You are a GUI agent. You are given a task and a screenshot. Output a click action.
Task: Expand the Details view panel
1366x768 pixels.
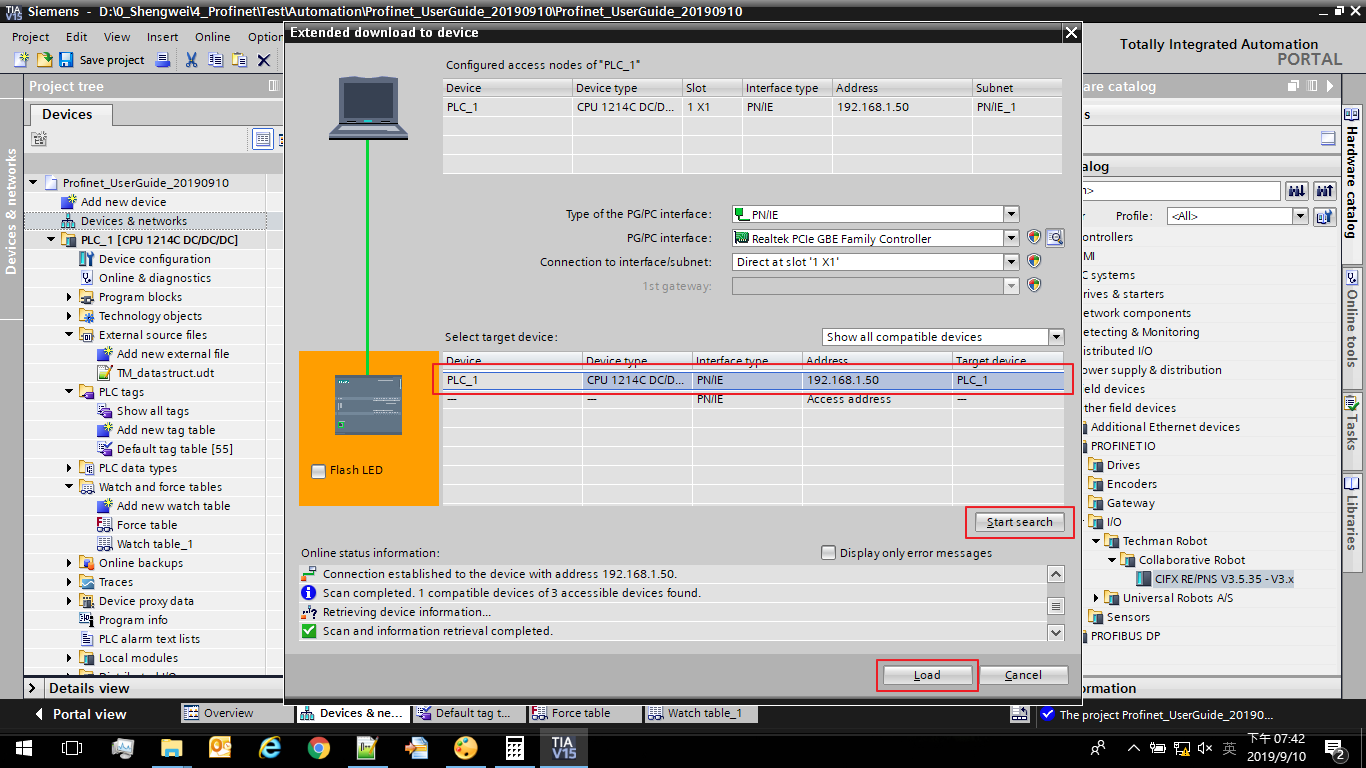32,688
